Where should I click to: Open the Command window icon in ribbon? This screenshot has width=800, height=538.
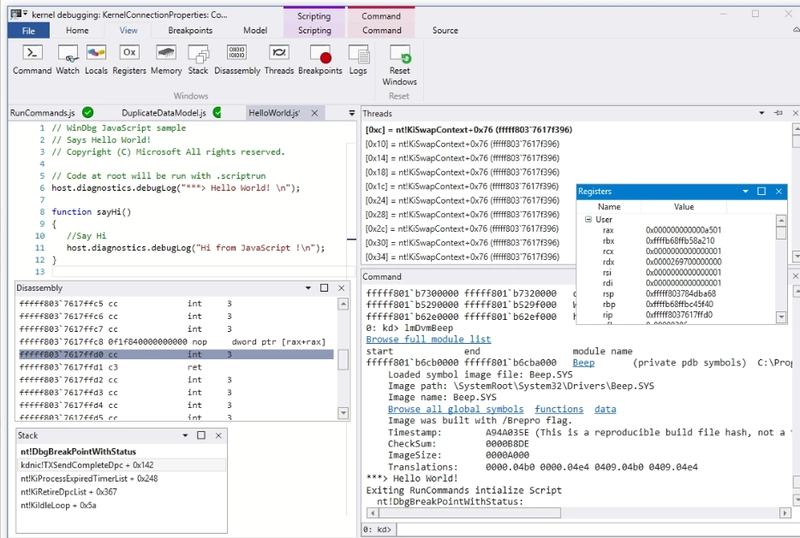coord(32,60)
